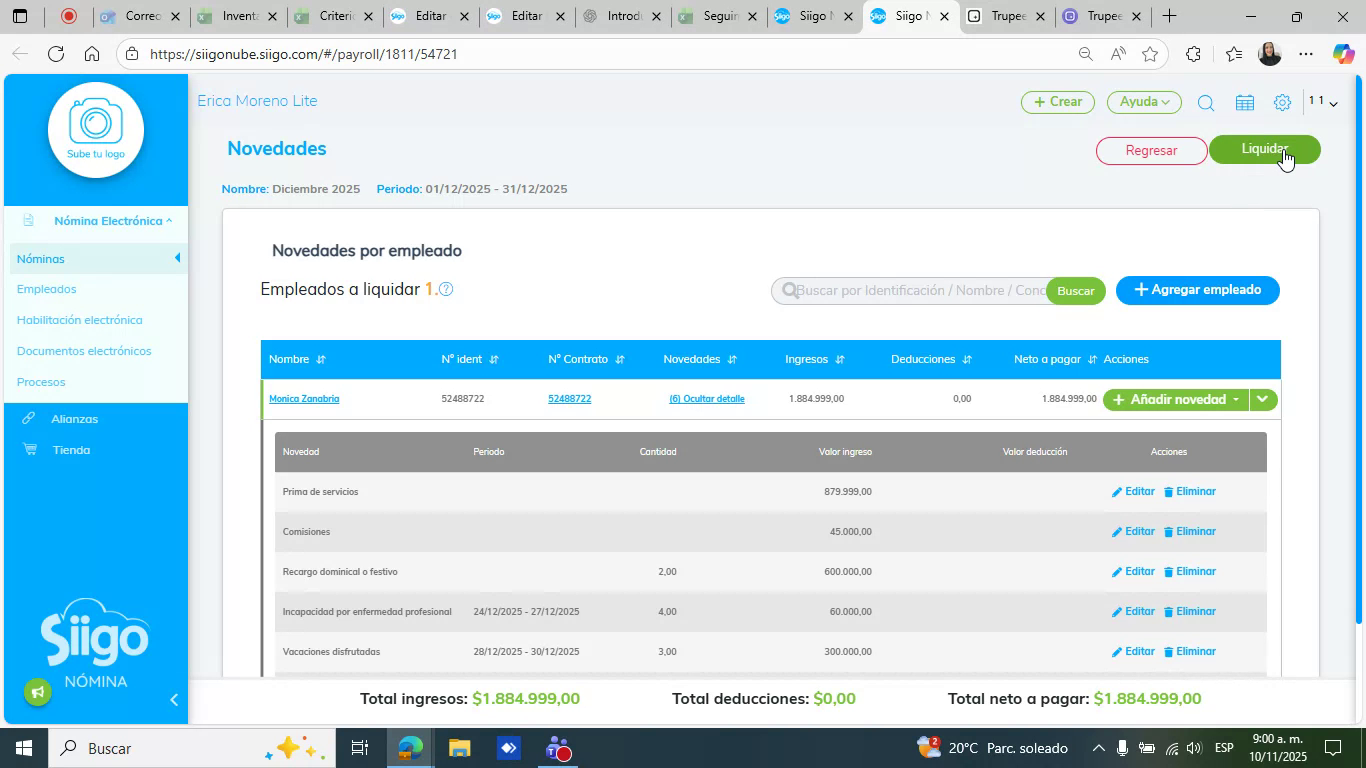Screen dimensions: 1366x768
Task: Click the browser address bar URL
Action: [x=304, y=54]
